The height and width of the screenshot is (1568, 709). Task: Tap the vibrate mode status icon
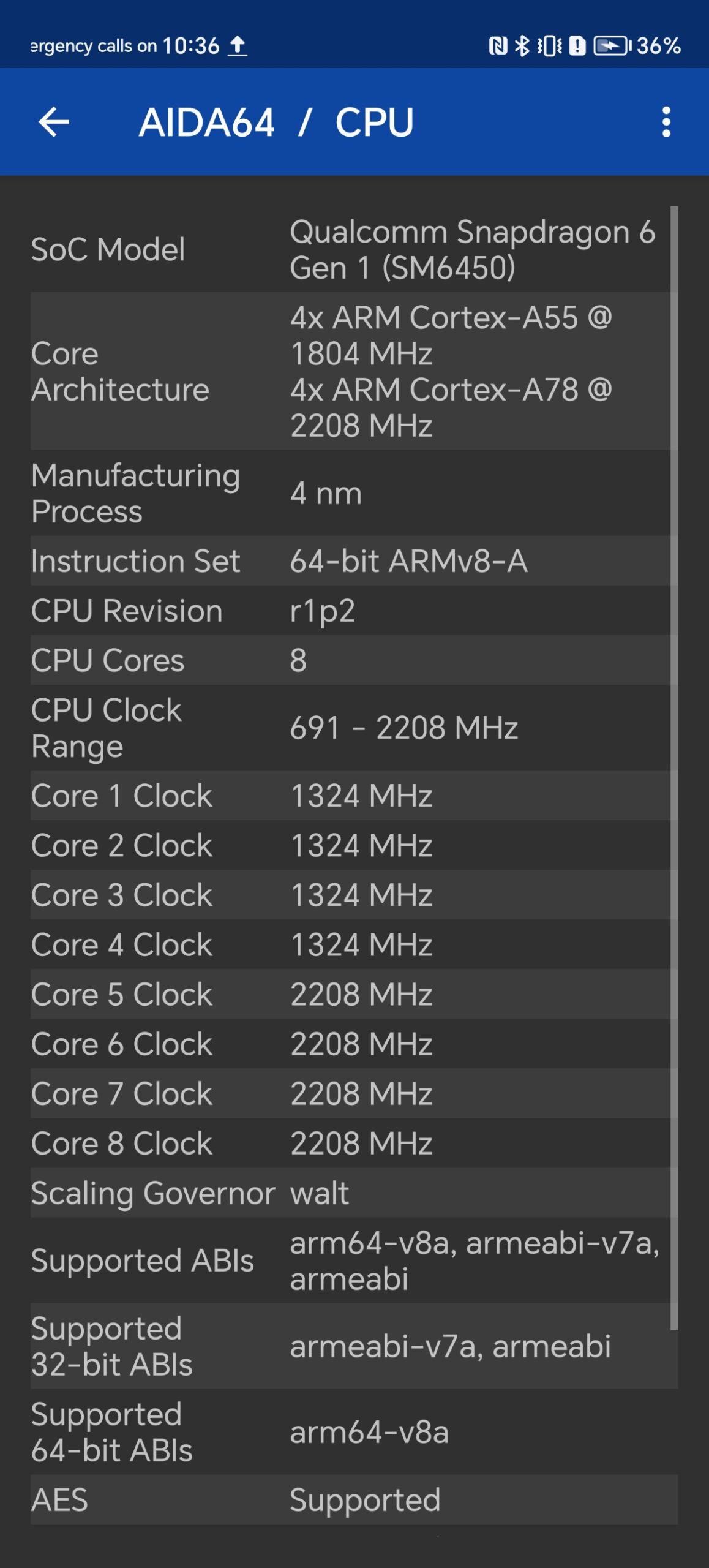point(549,46)
